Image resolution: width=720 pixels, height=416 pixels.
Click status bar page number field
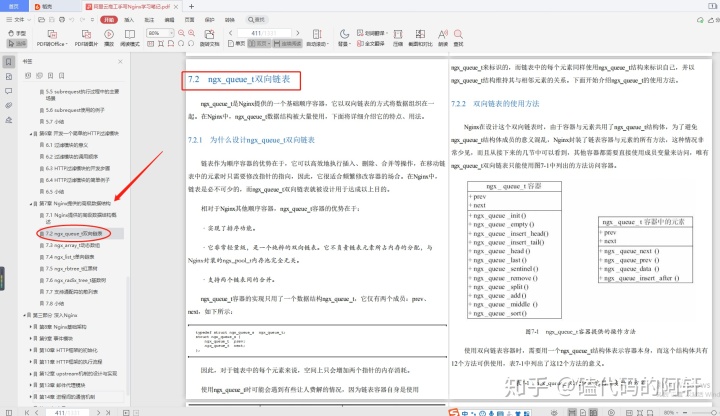pos(66,412)
